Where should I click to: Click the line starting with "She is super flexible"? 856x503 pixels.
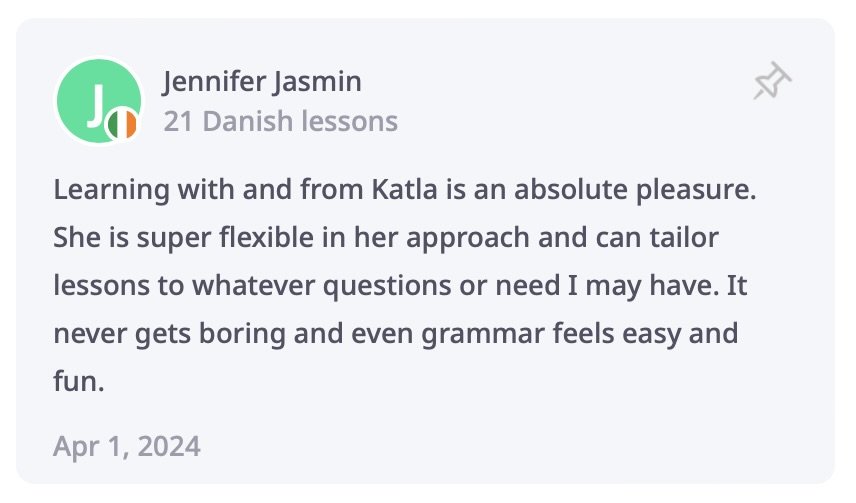[x=385, y=238]
